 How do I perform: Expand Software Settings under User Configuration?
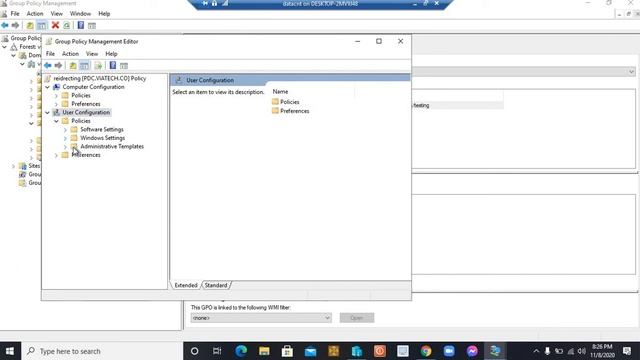tap(65, 130)
